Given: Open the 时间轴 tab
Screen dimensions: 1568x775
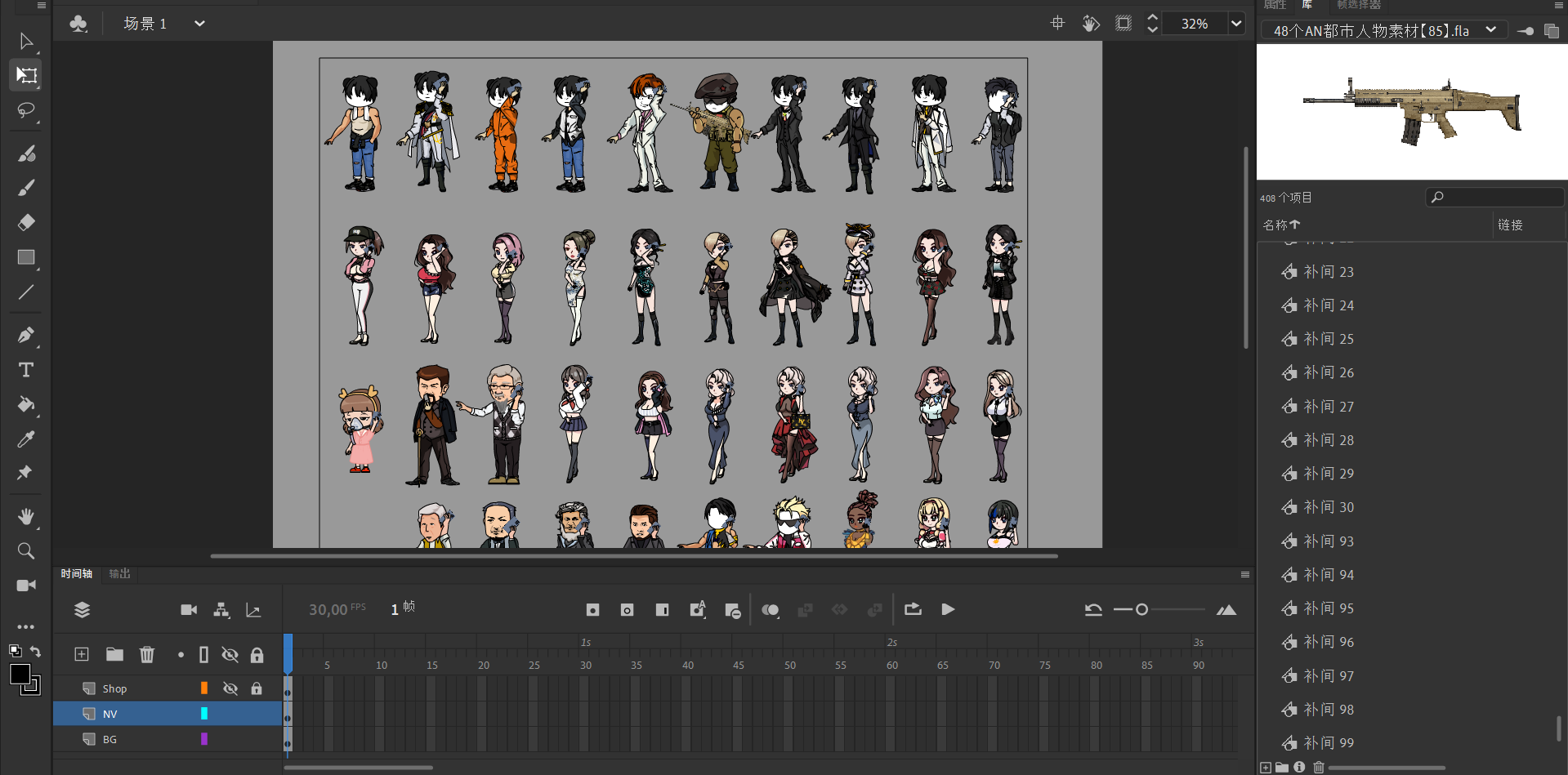Looking at the screenshot, I should [76, 573].
